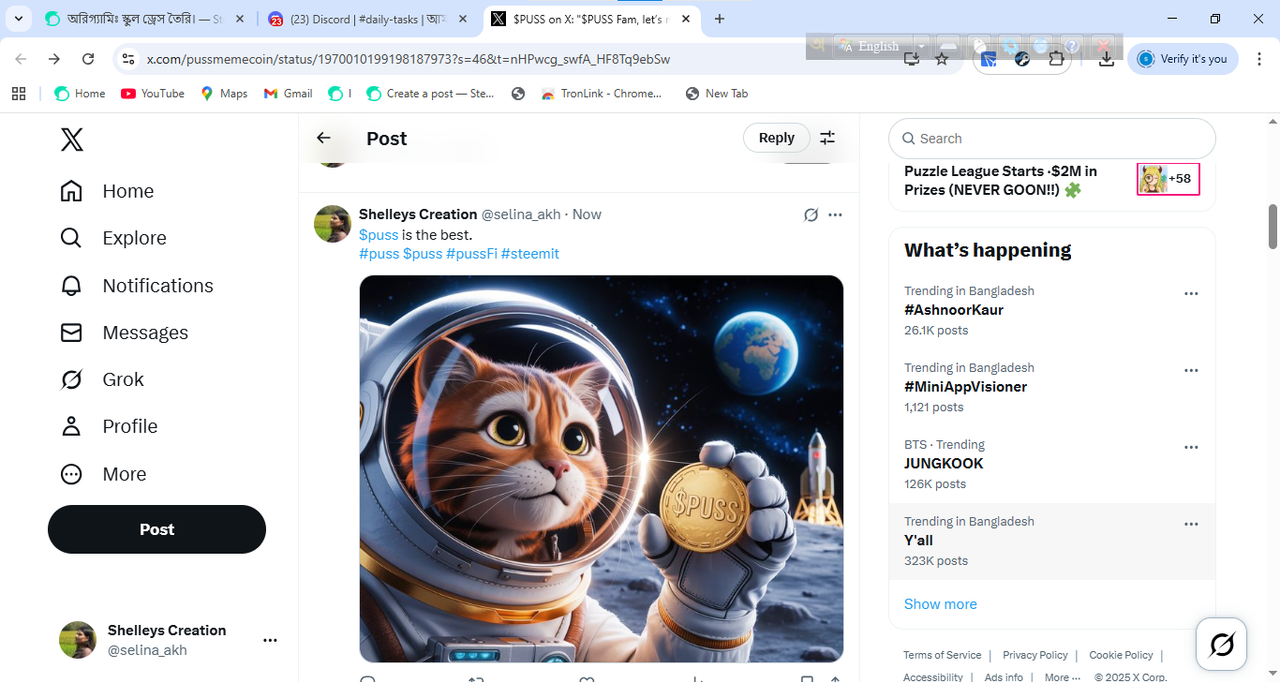Open the three-dot menu on Shelleys Creation's reply
The width and height of the screenshot is (1280, 682).
pos(836,215)
